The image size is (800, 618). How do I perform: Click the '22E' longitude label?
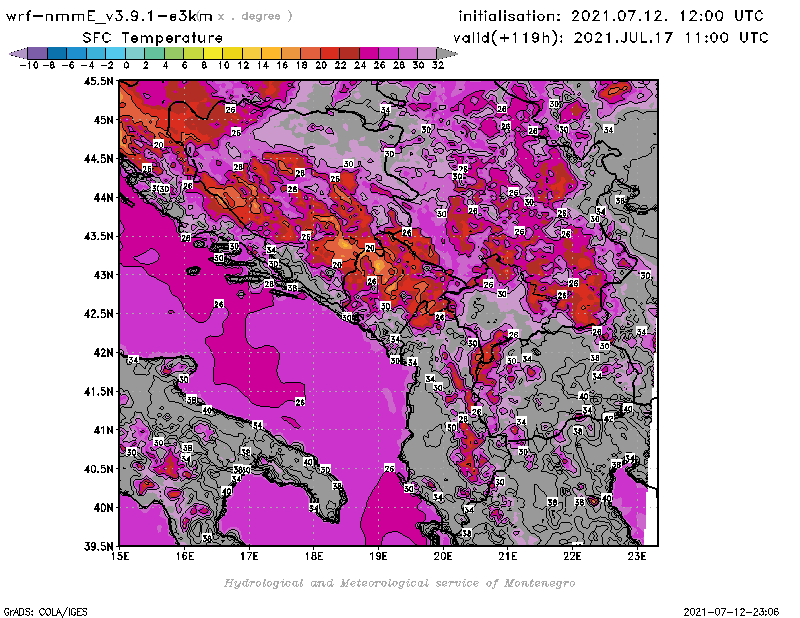pyautogui.click(x=572, y=556)
